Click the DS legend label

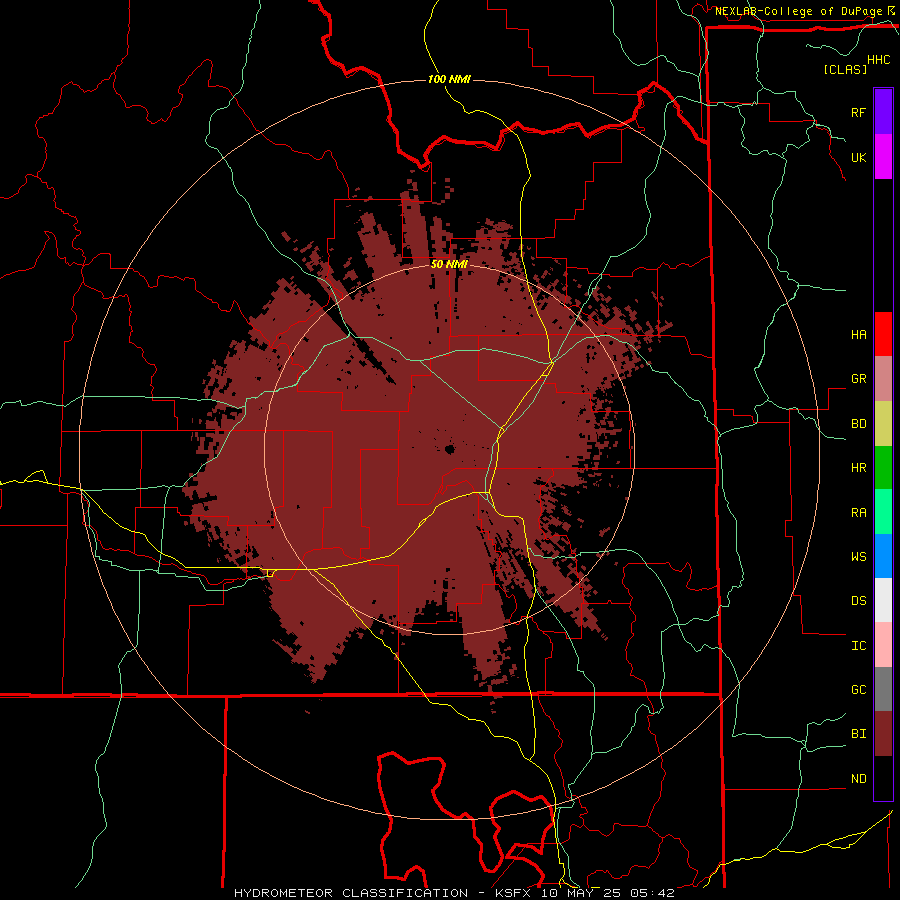pyautogui.click(x=858, y=600)
